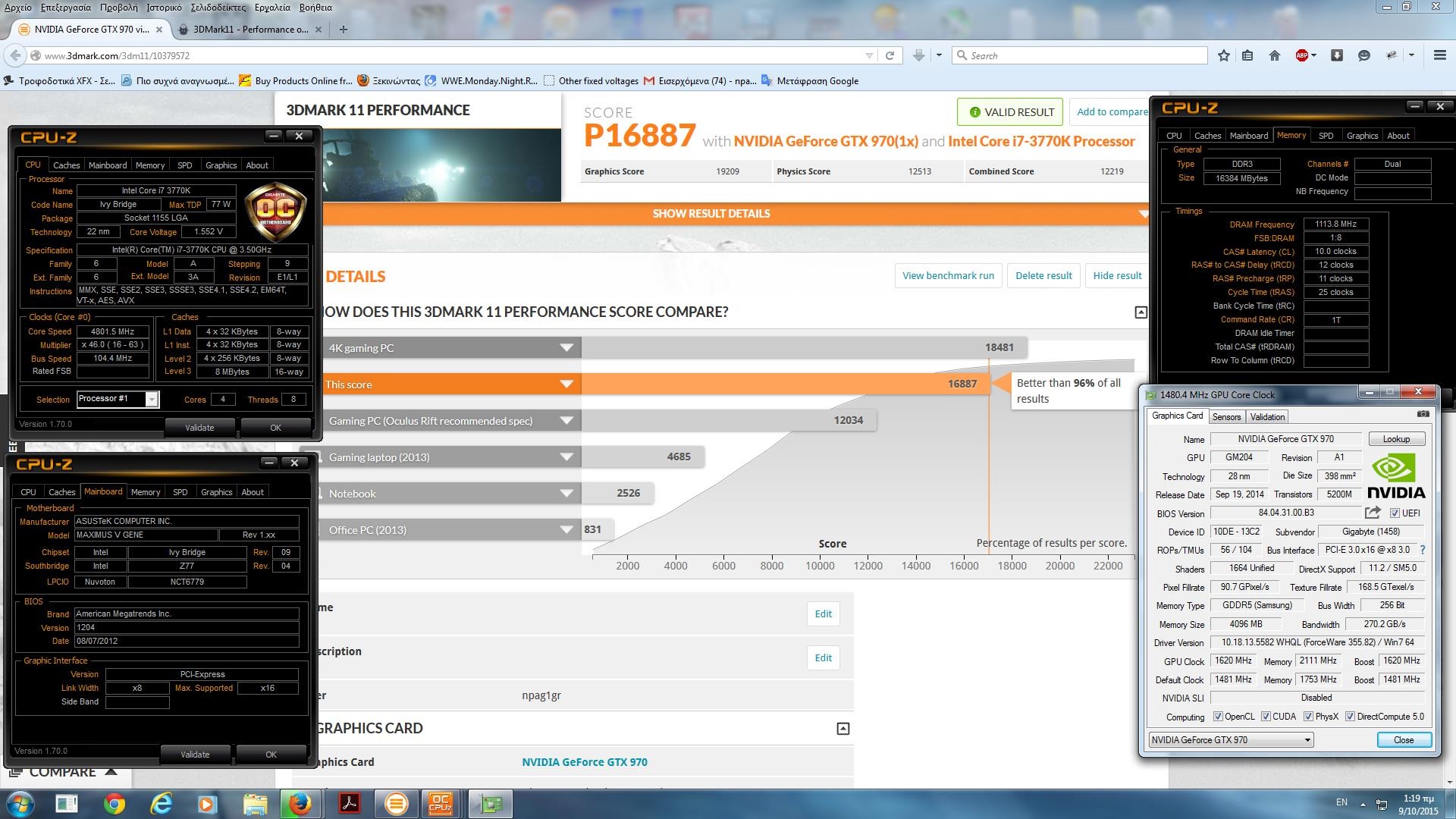This screenshot has height=819, width=1456.
Task: Open the Windows Start orb
Action: click(x=20, y=804)
